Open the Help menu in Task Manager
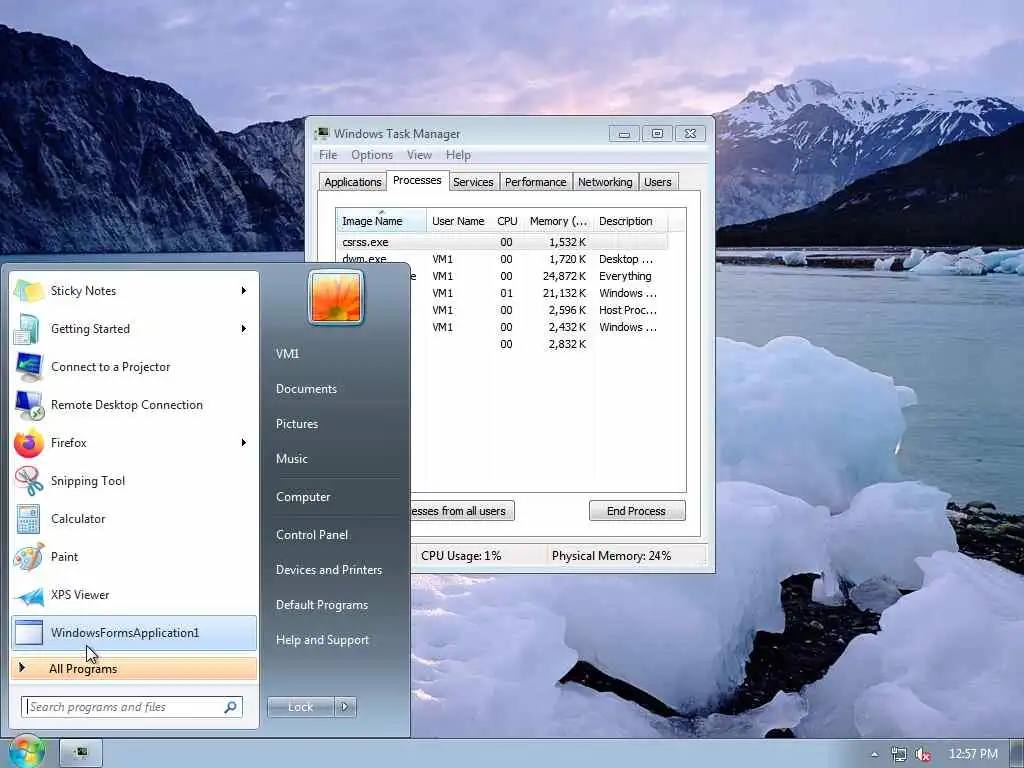Viewport: 1024px width, 768px height. pos(458,155)
